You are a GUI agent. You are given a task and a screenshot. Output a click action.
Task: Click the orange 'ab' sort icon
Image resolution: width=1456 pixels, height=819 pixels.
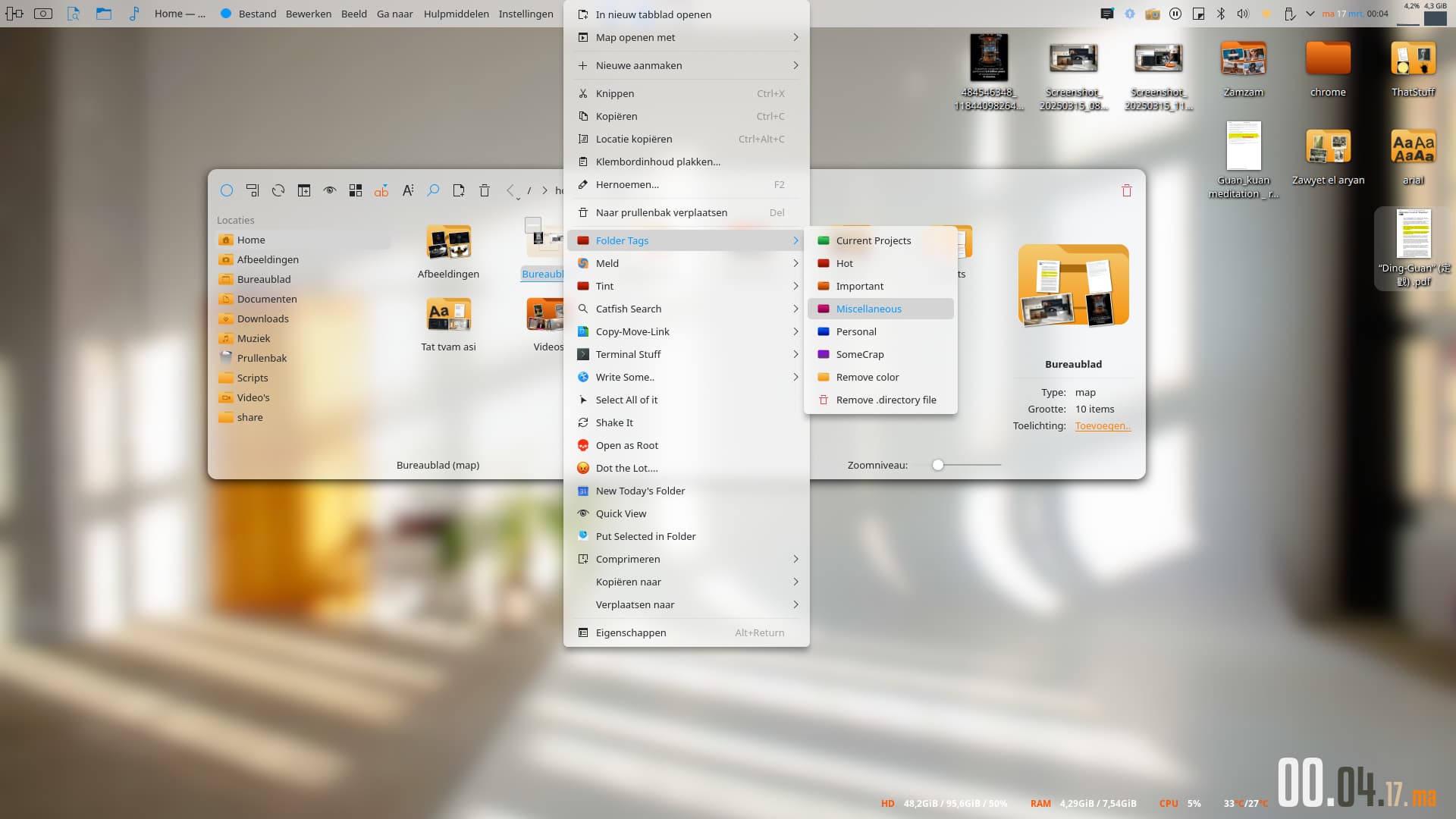click(381, 191)
